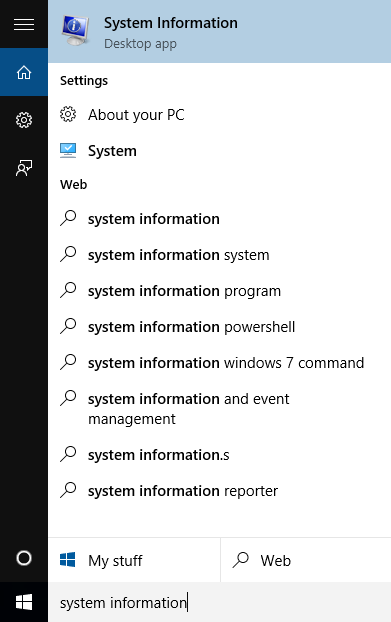The height and width of the screenshot is (622, 391).
Task: Click search icon beside 'system information powershell'
Action: 68,326
